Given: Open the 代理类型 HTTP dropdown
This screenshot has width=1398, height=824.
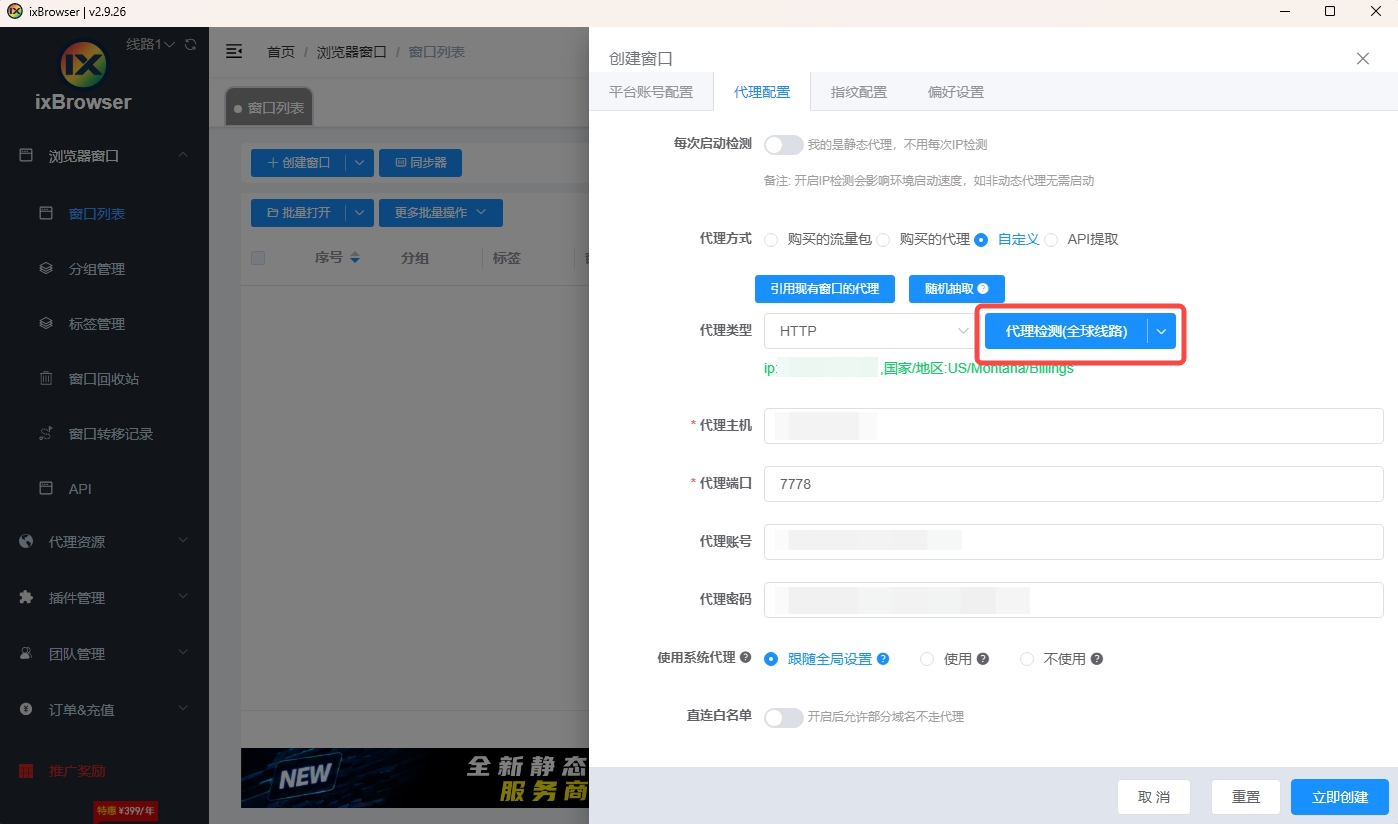Looking at the screenshot, I should (x=870, y=331).
